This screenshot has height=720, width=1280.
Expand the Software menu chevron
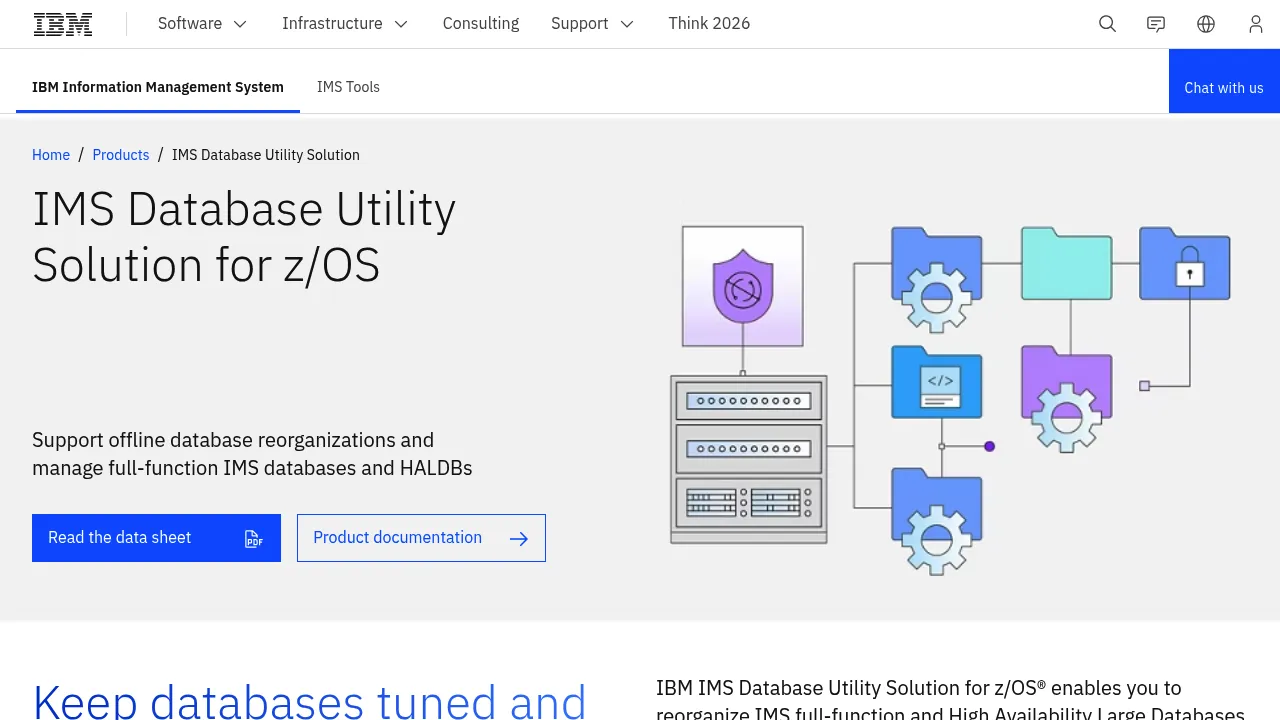[x=240, y=24]
